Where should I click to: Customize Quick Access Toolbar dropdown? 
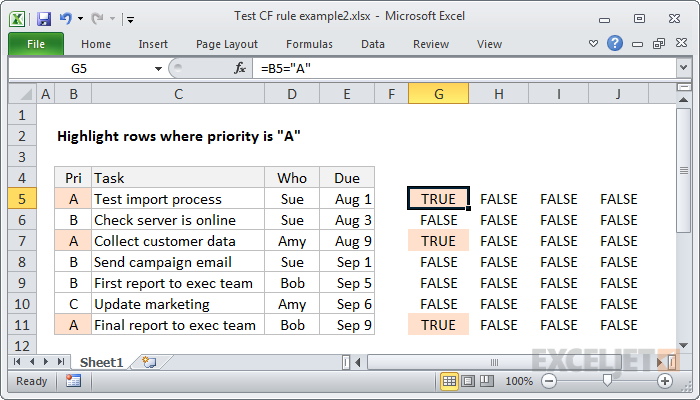[130, 19]
